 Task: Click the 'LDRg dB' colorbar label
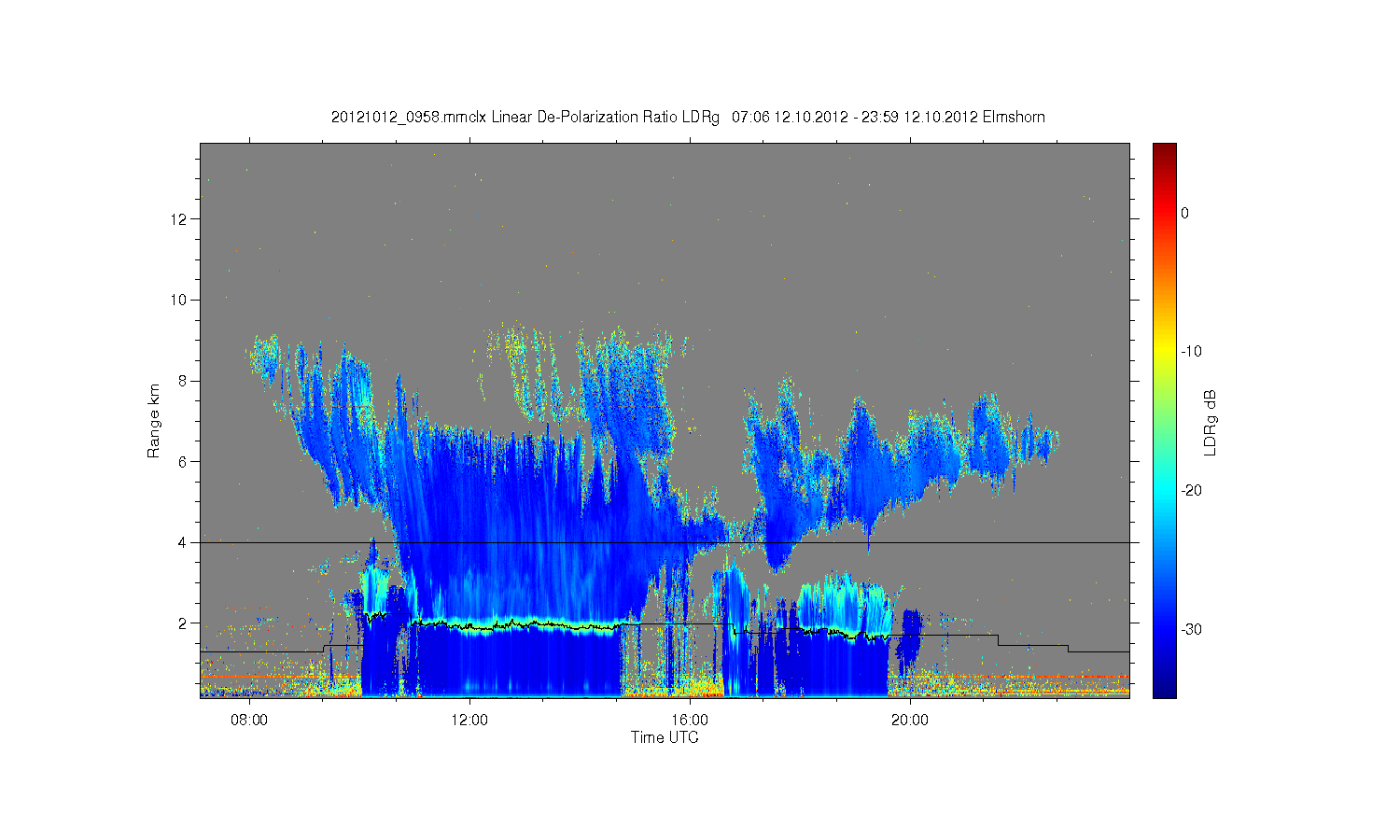1210,423
